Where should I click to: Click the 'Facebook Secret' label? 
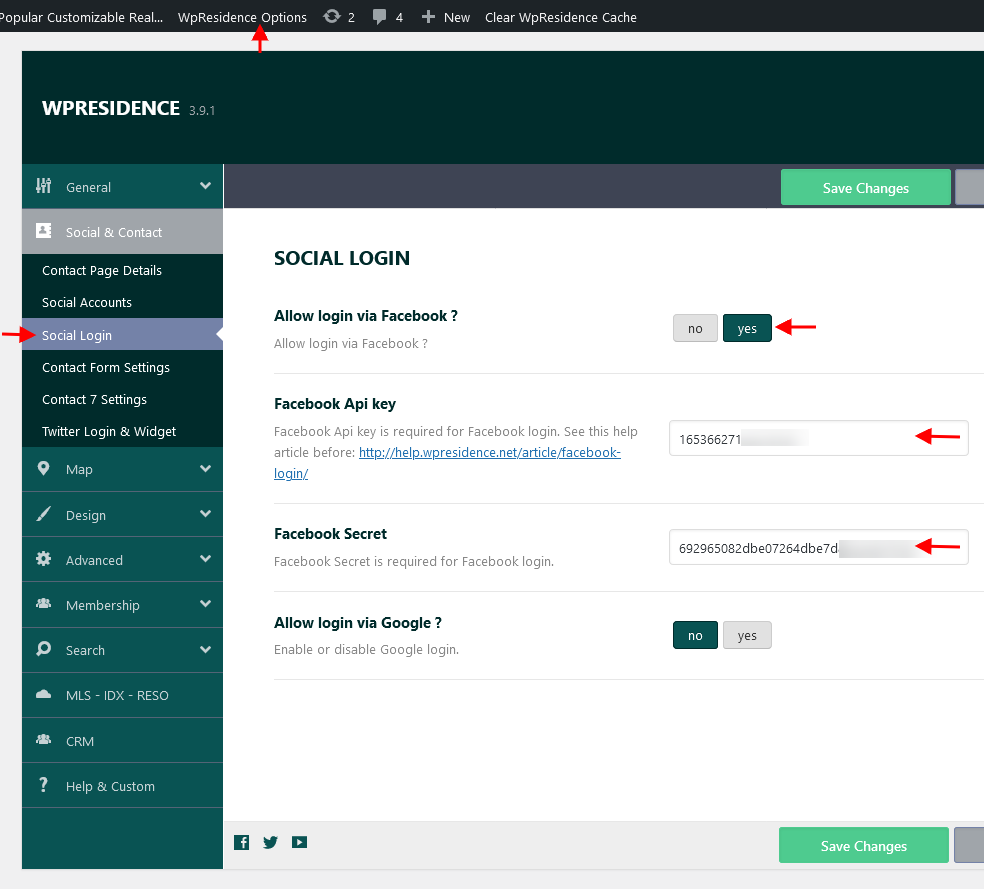[330, 534]
